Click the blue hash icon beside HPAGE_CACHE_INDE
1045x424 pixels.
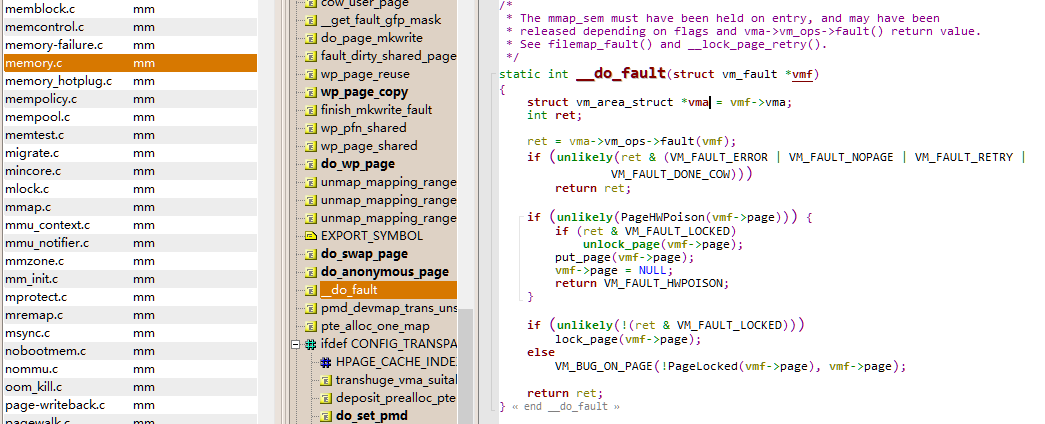pyautogui.click(x=326, y=362)
